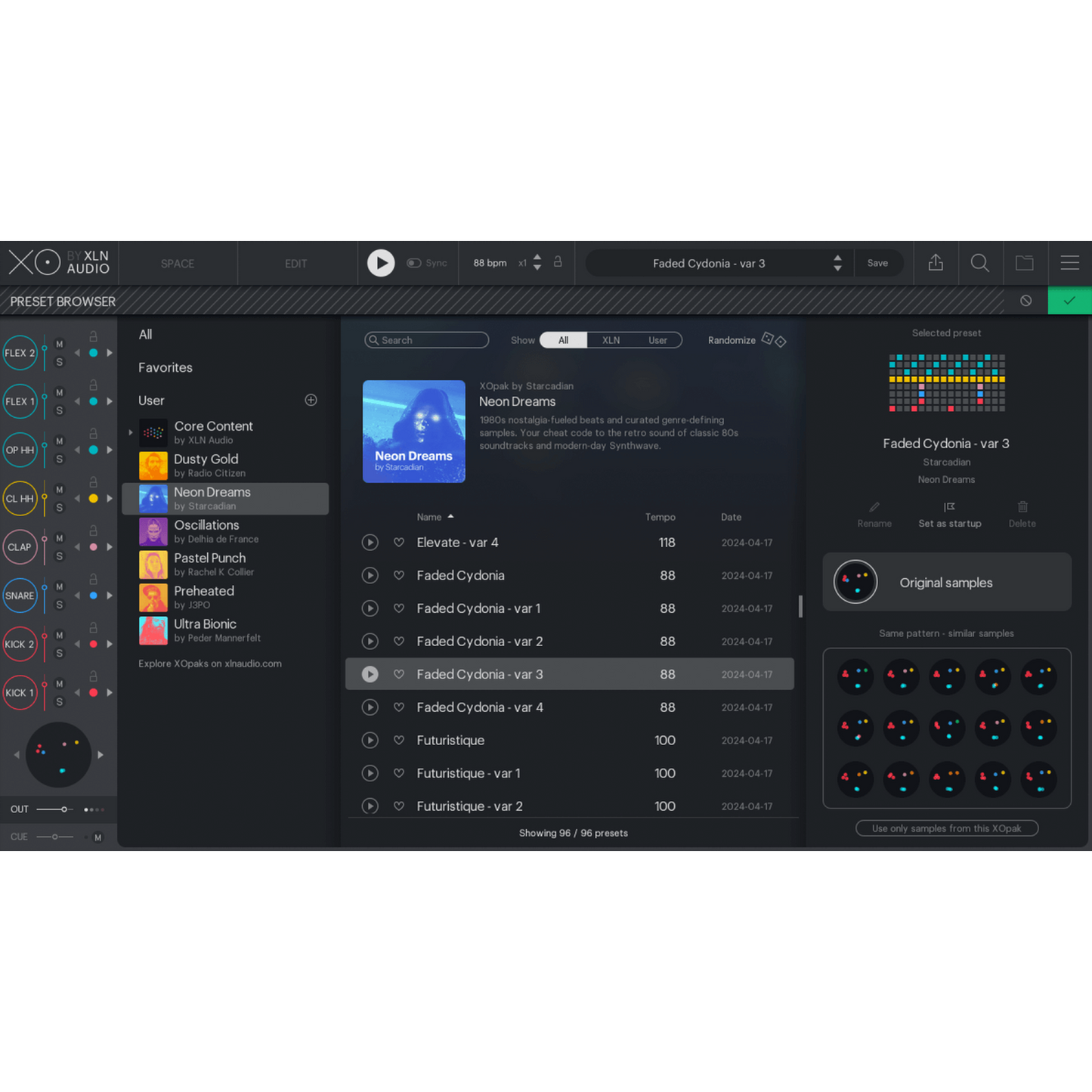Click the export/share icon in top bar

point(936,263)
